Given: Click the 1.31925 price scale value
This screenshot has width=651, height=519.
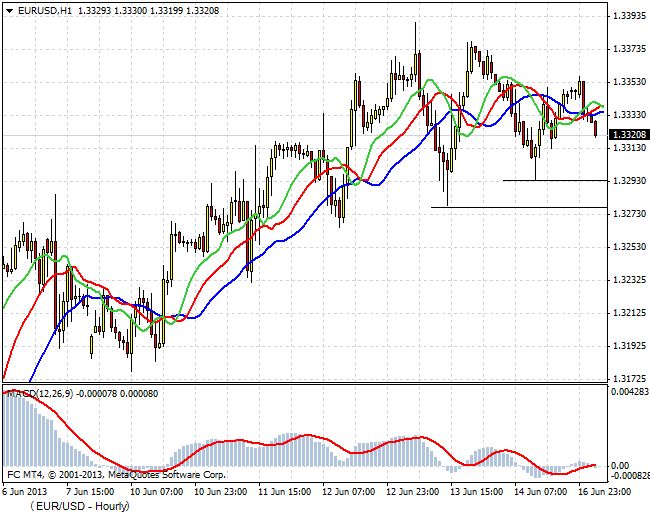Looking at the screenshot, I should click(629, 346).
